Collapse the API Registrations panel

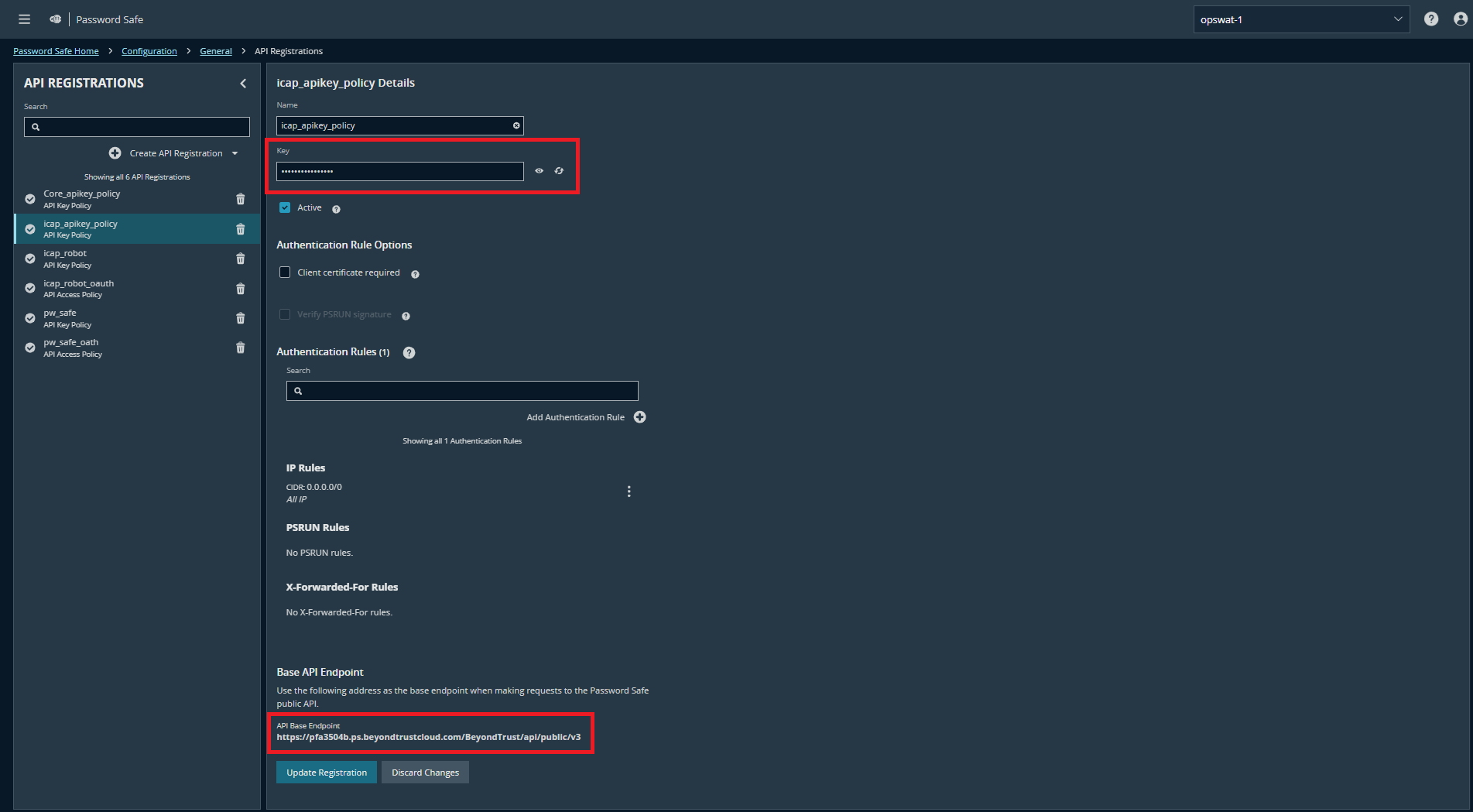pos(243,83)
